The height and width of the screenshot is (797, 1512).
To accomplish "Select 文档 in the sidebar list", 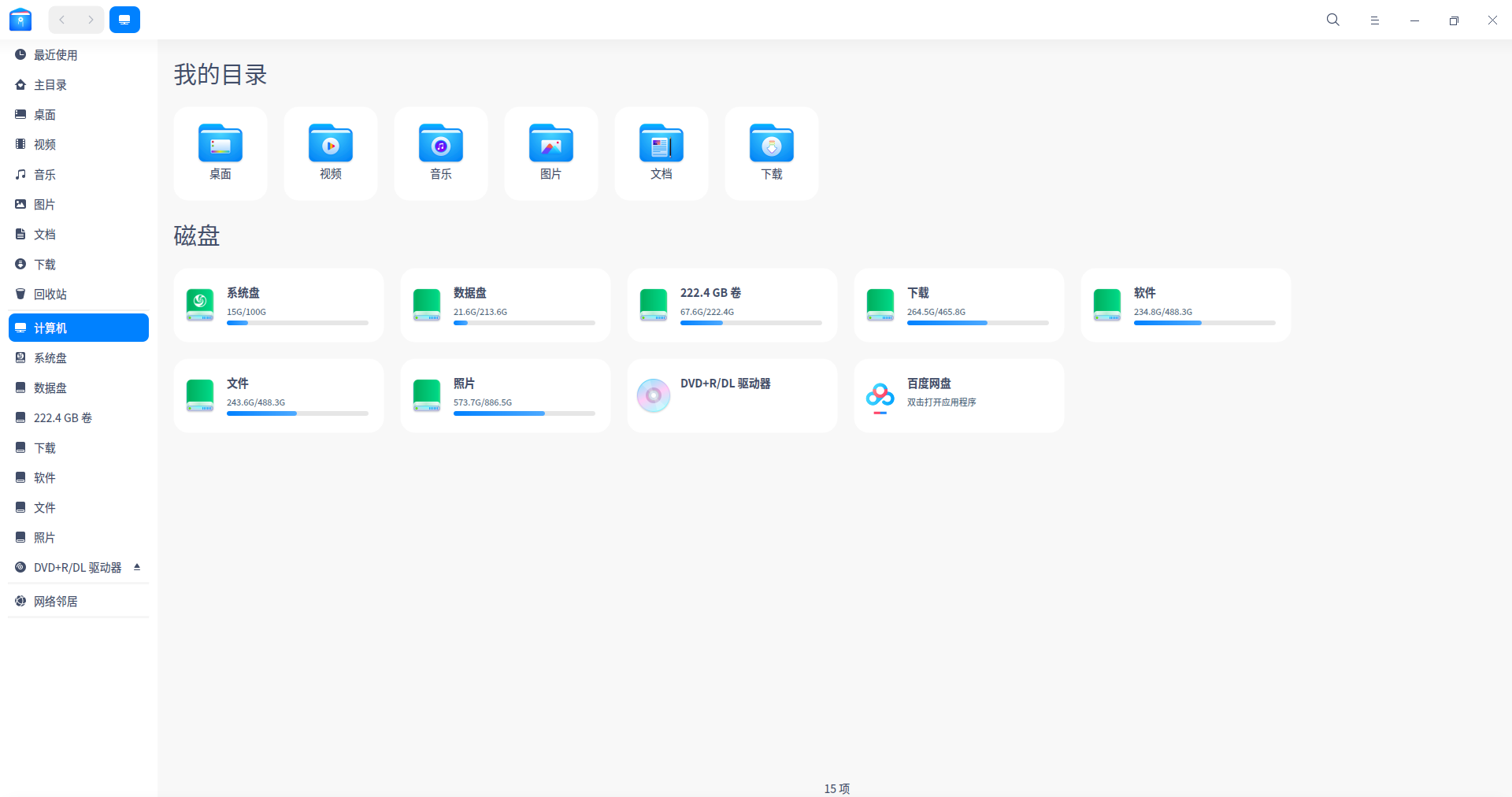I will click(78, 234).
